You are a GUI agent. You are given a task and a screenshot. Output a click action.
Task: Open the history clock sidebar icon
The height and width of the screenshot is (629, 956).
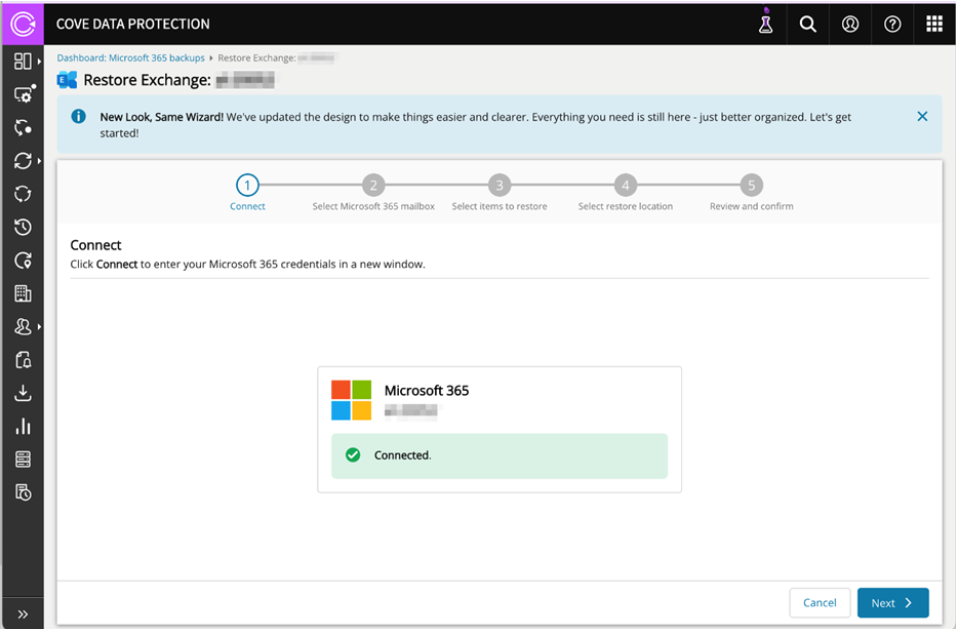pos(23,227)
